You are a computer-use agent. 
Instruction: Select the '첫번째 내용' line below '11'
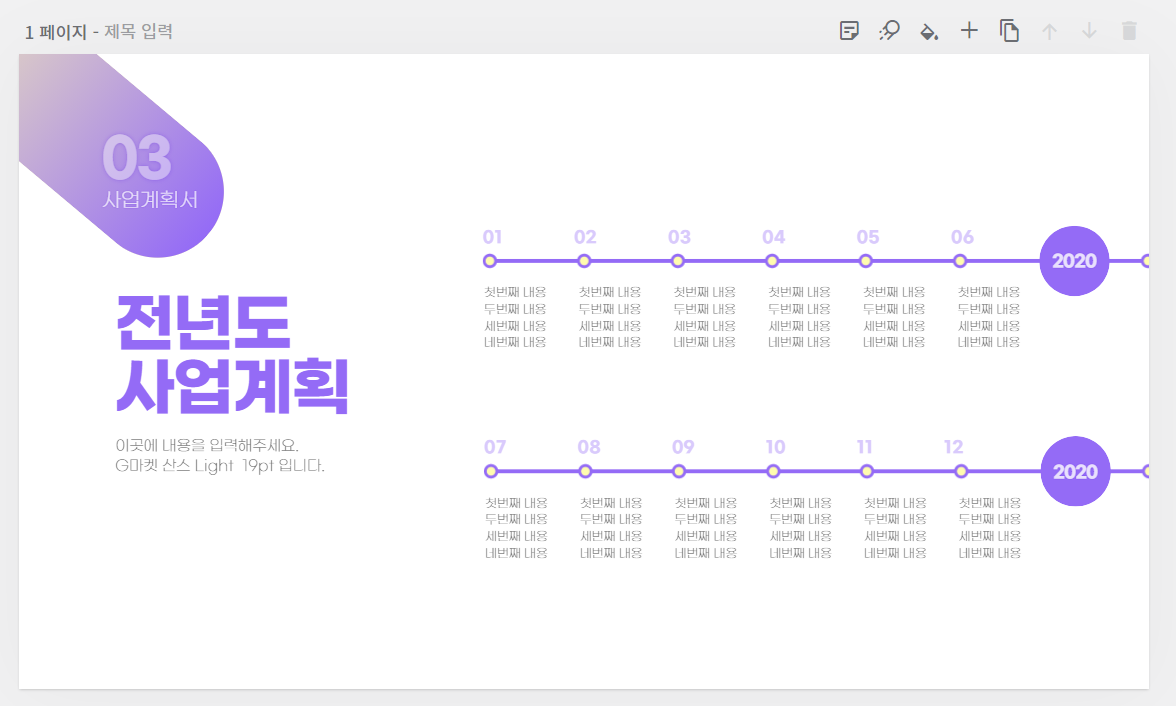(x=895, y=503)
